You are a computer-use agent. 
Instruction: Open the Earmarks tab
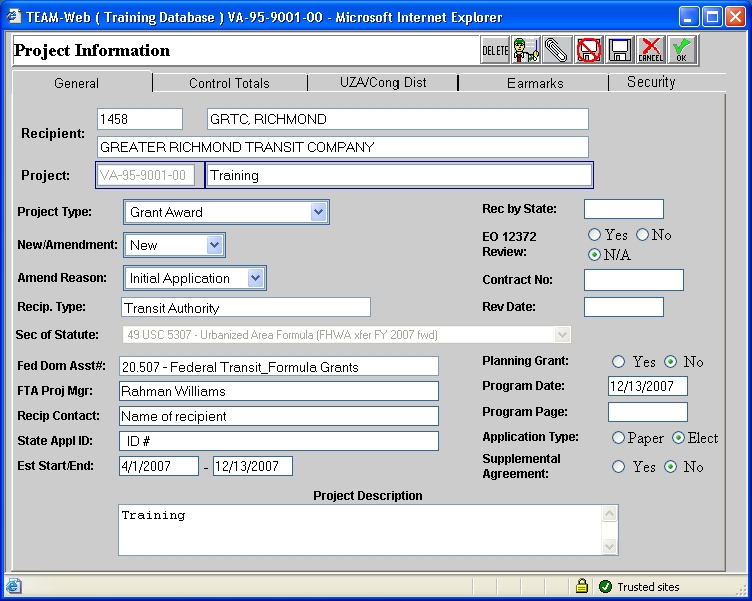pyautogui.click(x=535, y=83)
